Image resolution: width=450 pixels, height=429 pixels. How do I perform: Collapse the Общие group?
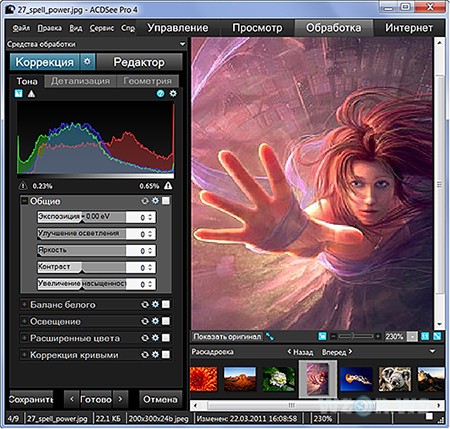24,201
